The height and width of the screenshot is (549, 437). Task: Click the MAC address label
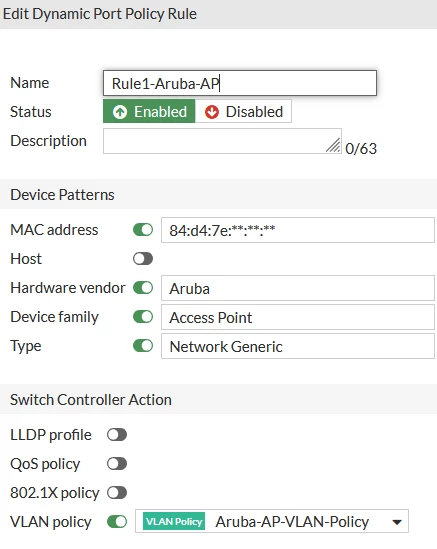click(54, 230)
